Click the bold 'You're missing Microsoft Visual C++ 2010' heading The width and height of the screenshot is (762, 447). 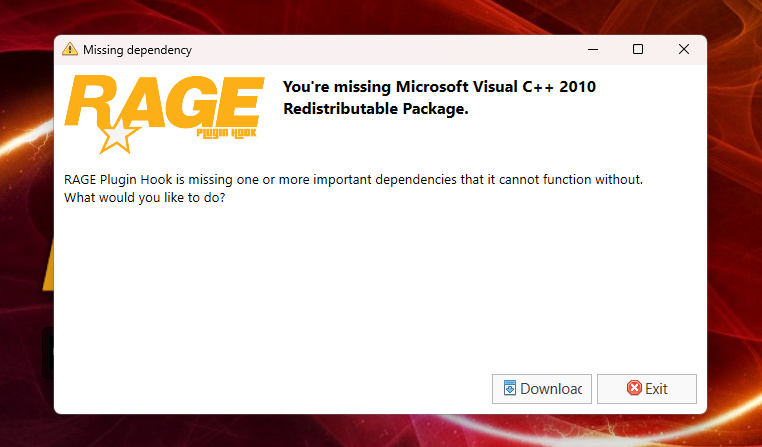point(439,87)
